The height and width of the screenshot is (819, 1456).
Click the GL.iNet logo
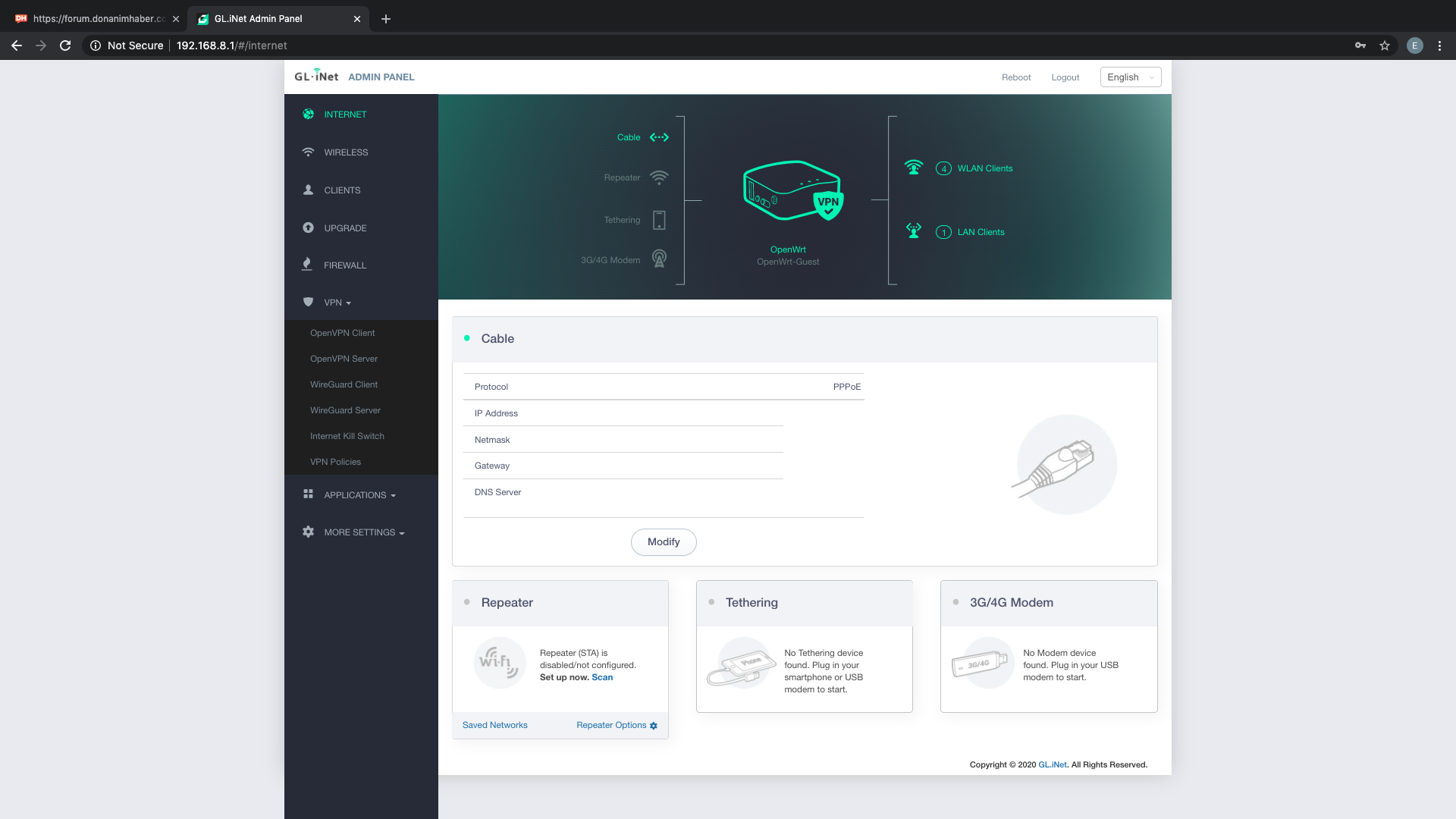pos(316,76)
